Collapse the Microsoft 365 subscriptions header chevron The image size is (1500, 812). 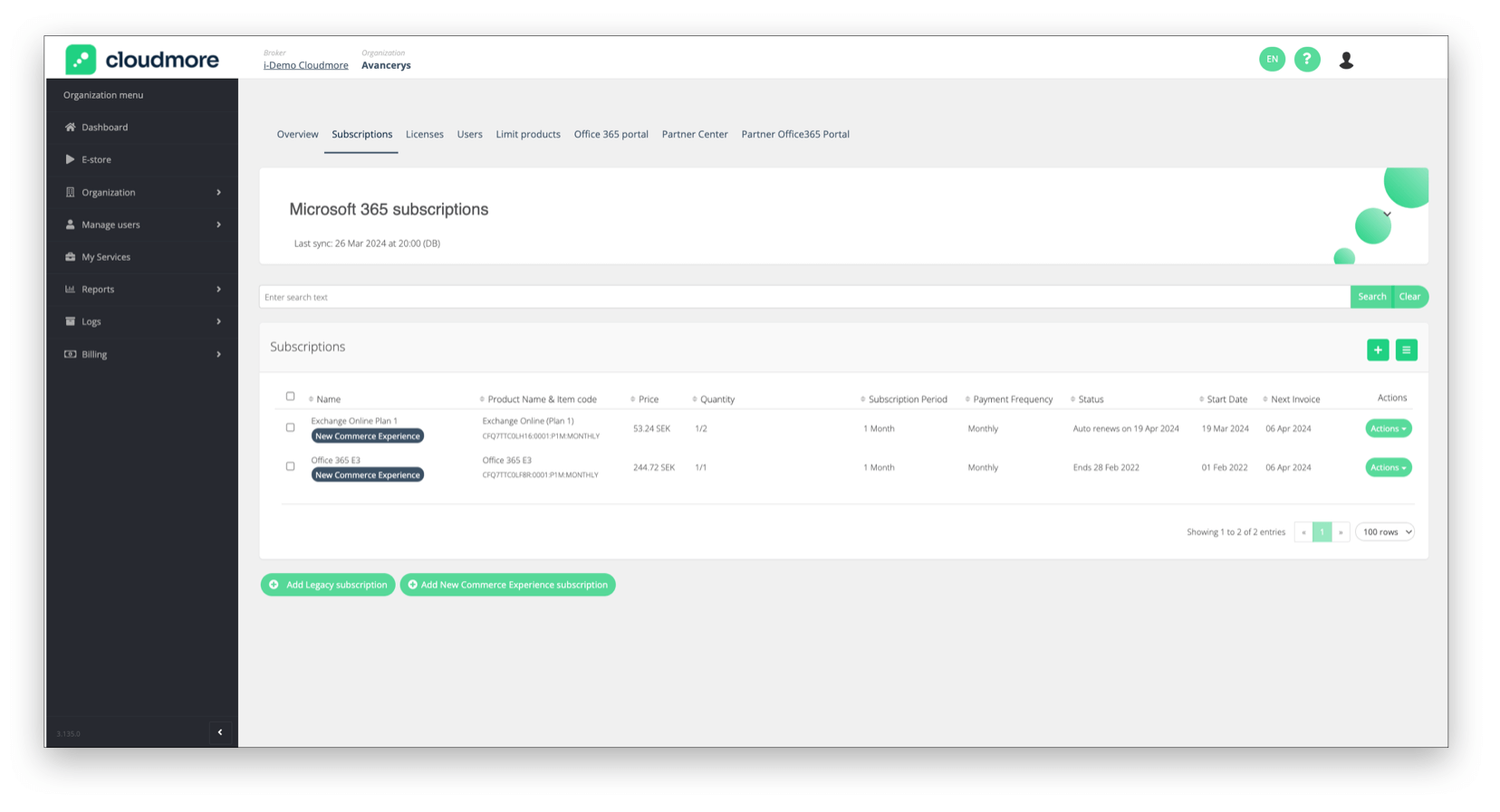(x=1387, y=215)
